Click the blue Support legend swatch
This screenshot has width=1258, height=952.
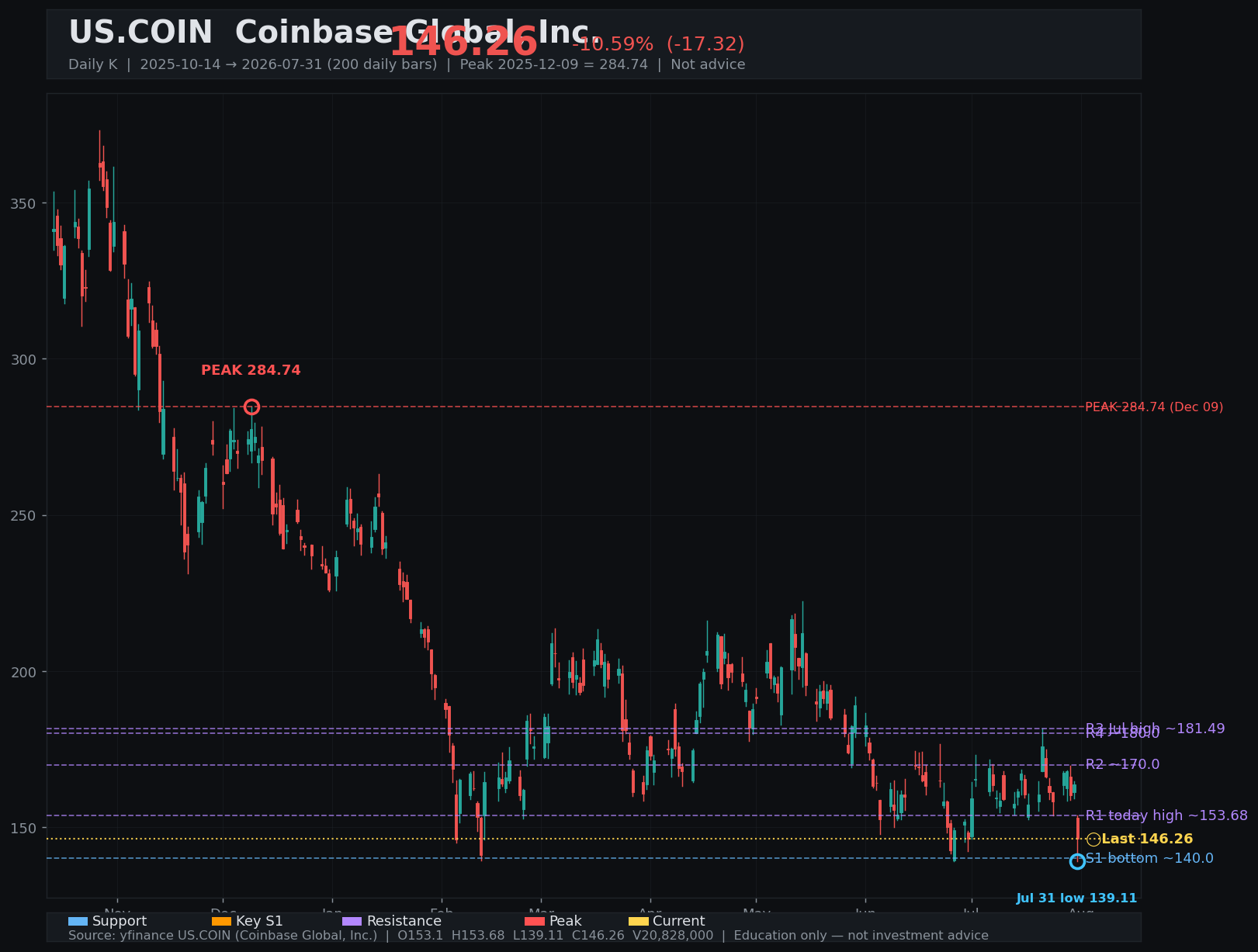click(78, 922)
